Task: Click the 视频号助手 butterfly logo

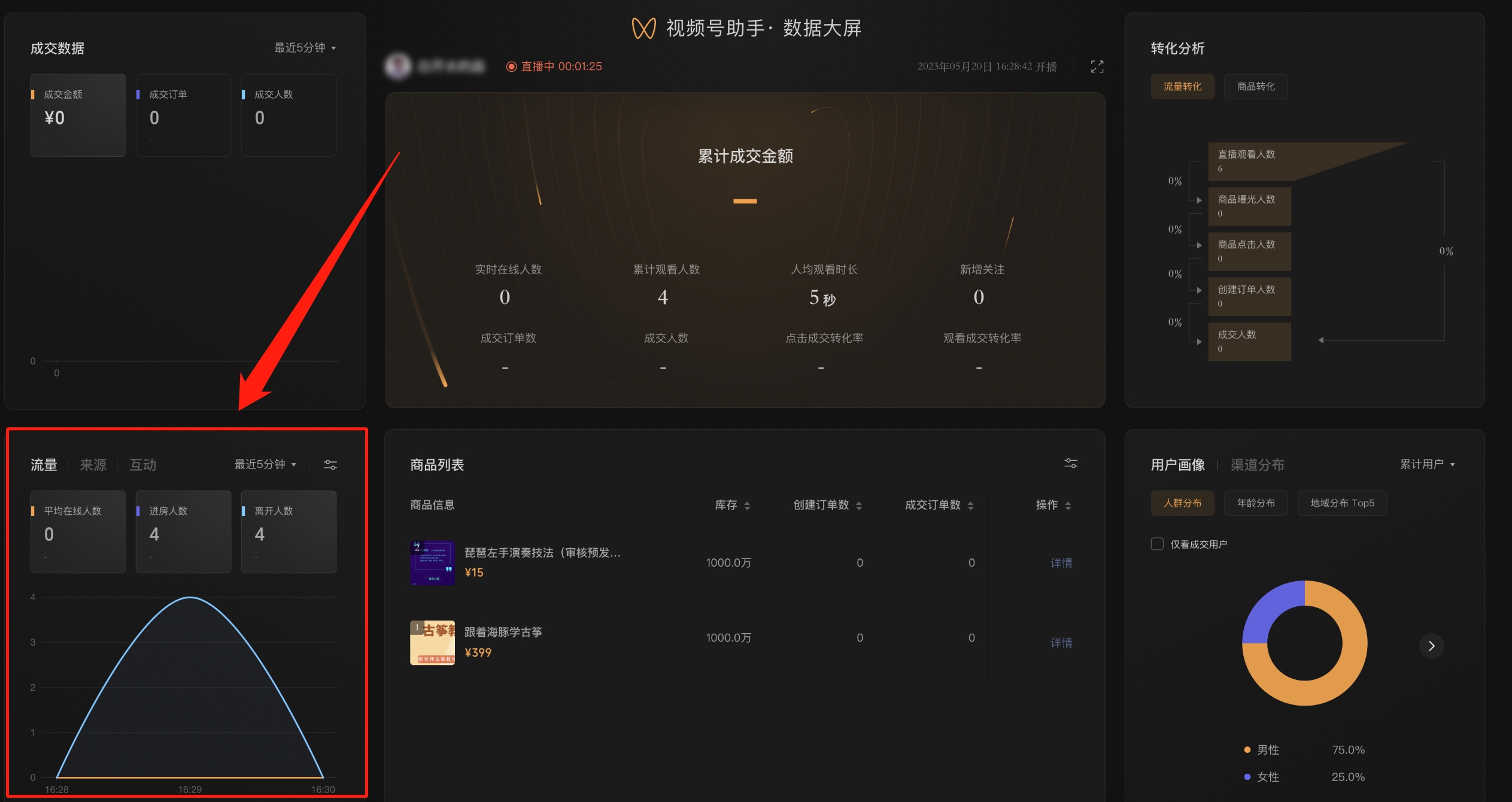Action: 644,28
